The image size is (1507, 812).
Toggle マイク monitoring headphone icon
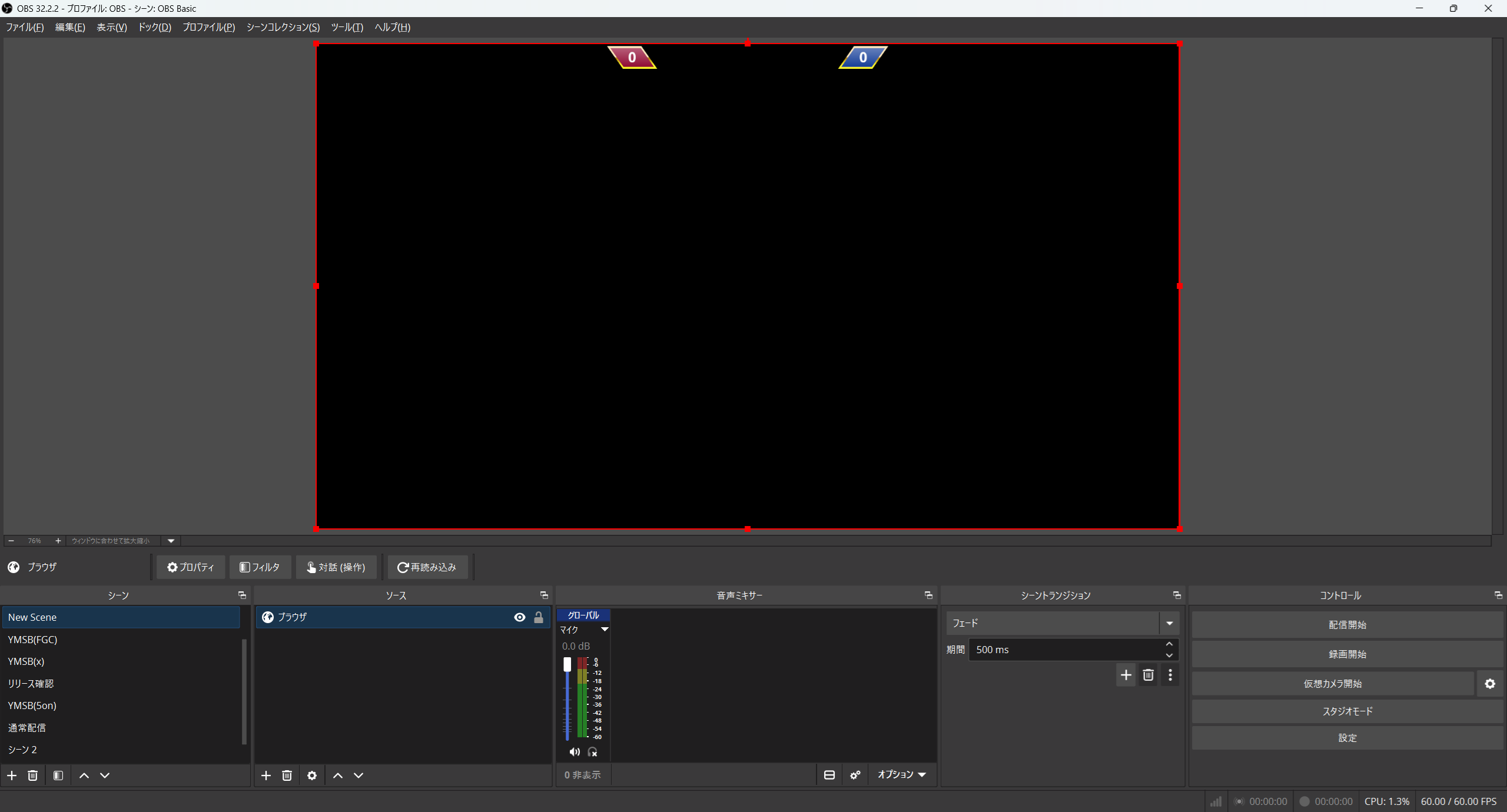593,752
